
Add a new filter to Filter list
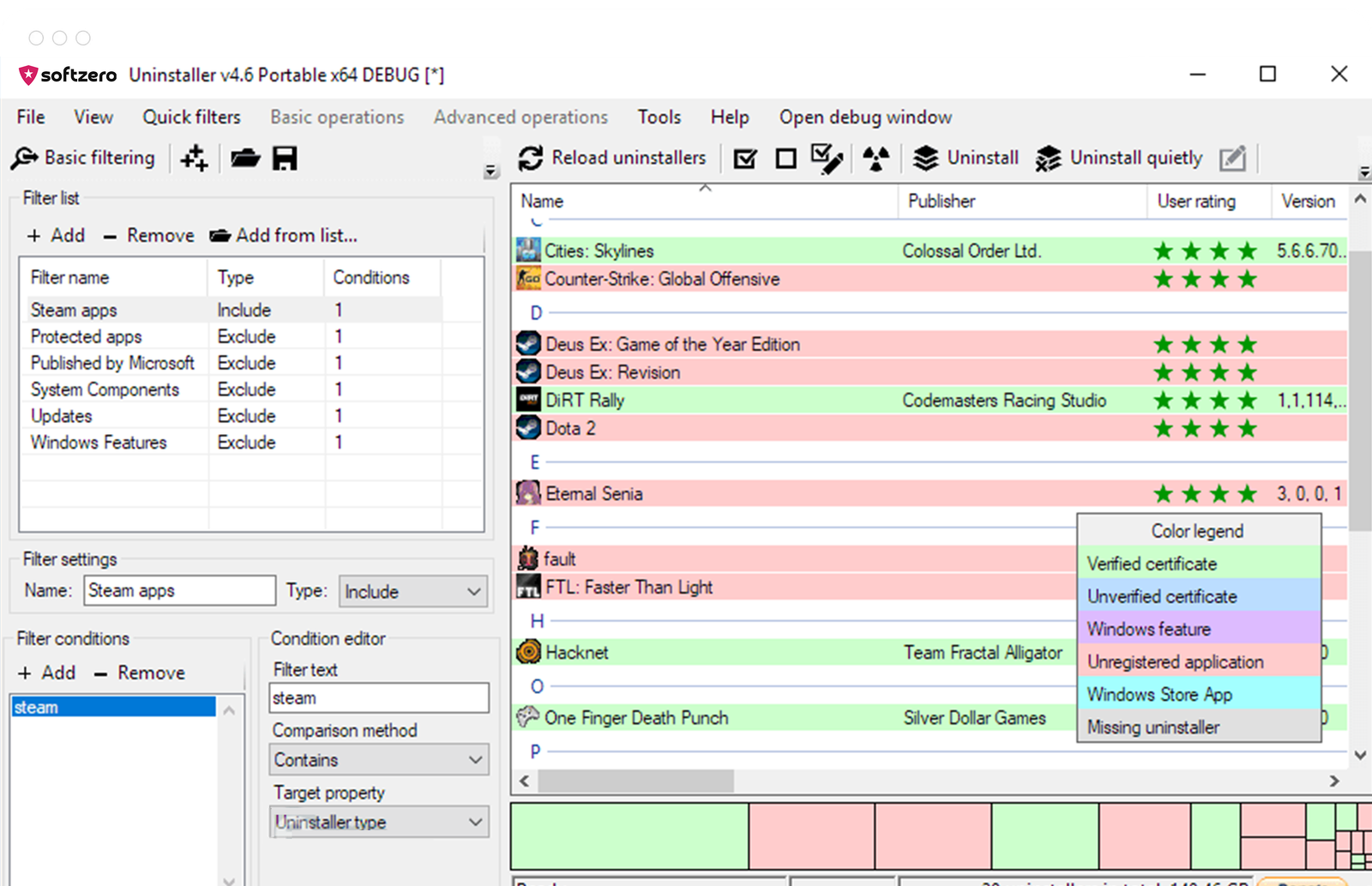[57, 235]
